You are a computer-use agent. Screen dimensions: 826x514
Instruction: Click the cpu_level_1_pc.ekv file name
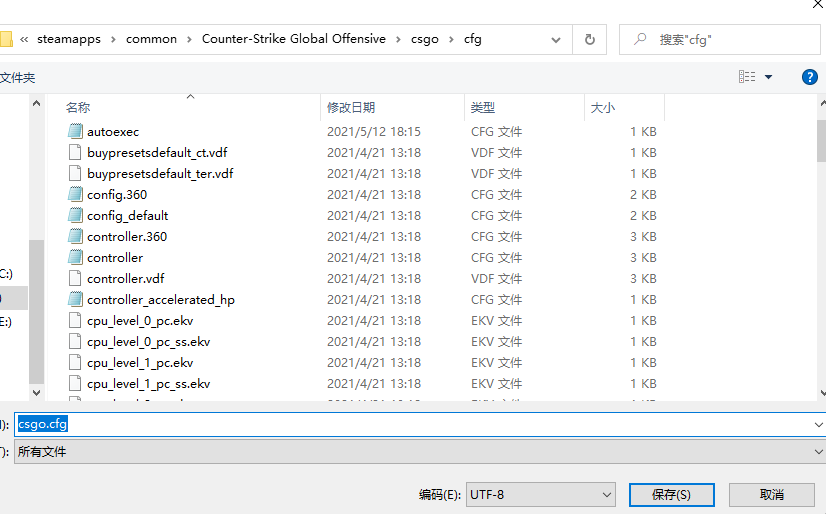[x=140, y=363]
